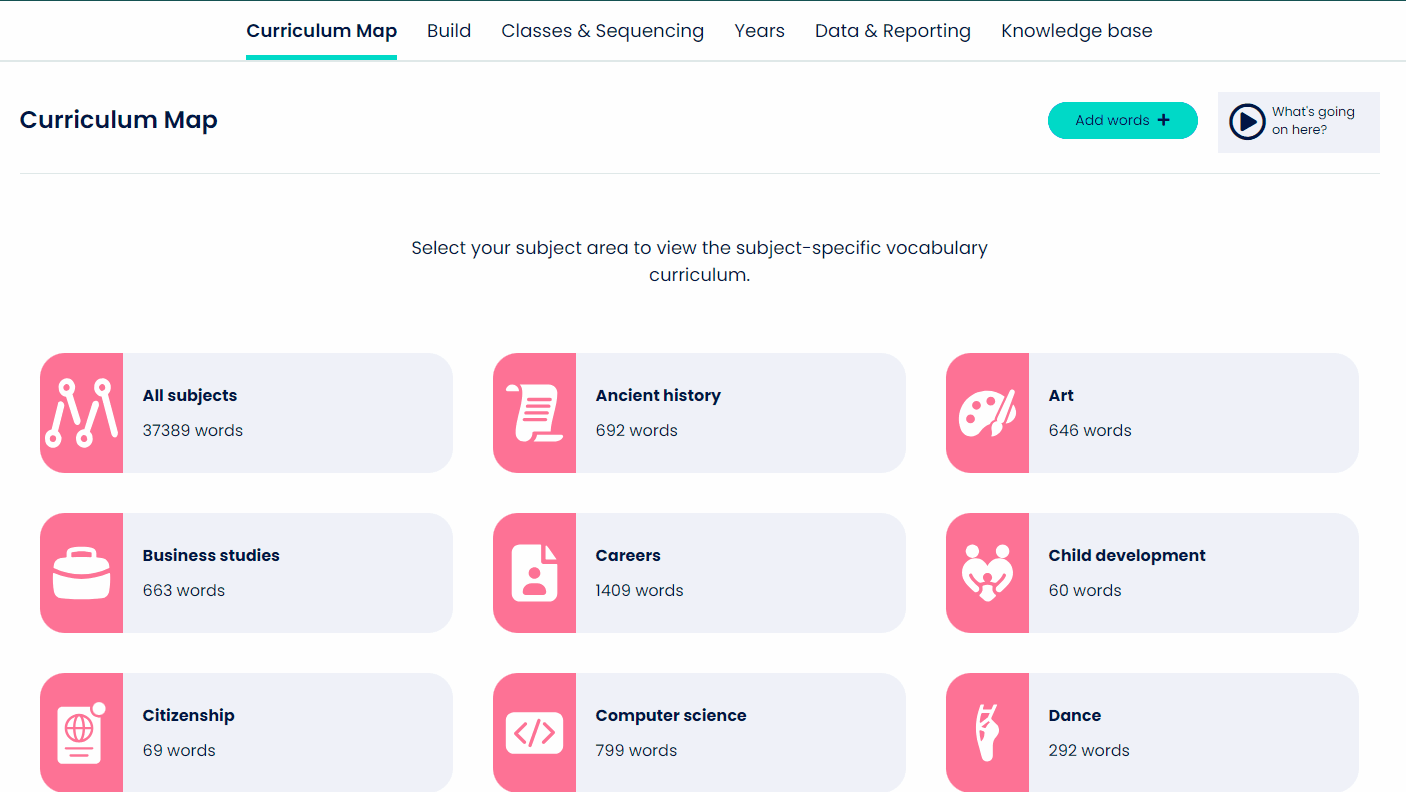Viewport: 1406px width, 792px height.
Task: Go to Classes & Sequencing tab
Action: (x=602, y=31)
